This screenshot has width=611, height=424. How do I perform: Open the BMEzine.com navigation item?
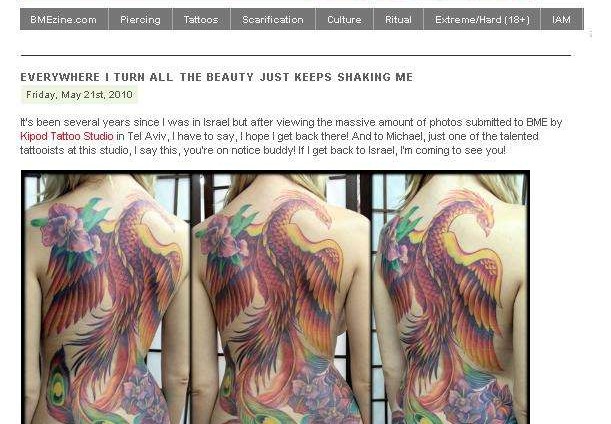64,19
